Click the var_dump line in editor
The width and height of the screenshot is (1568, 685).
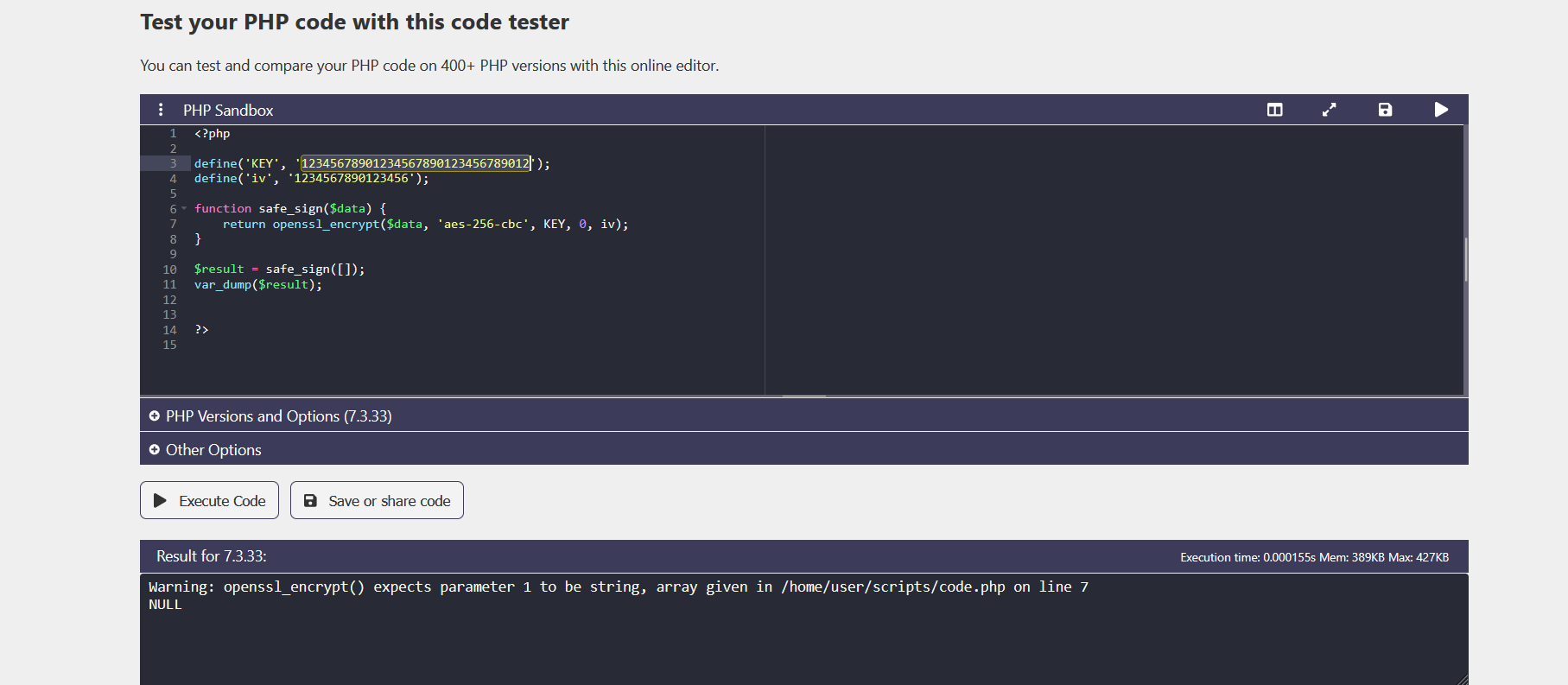click(x=258, y=284)
